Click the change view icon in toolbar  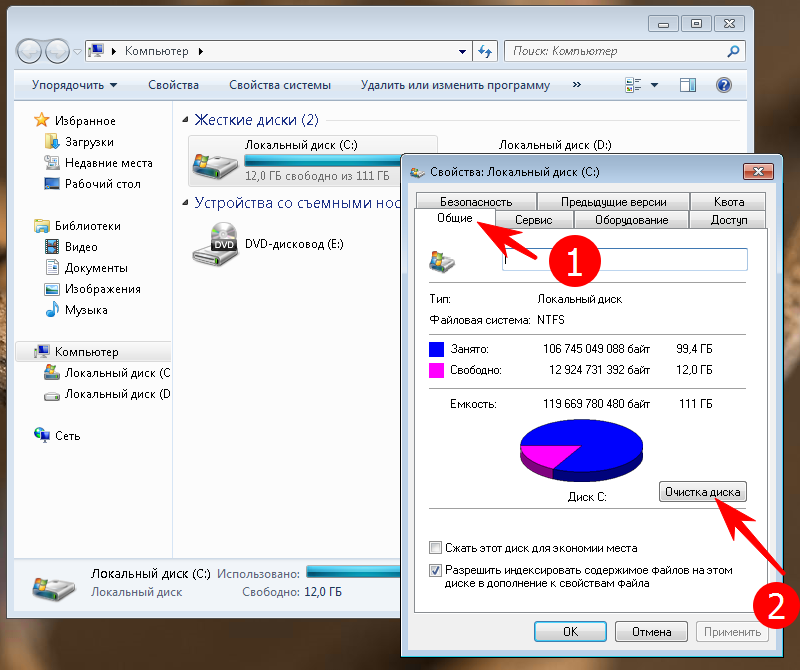pyautogui.click(x=633, y=85)
